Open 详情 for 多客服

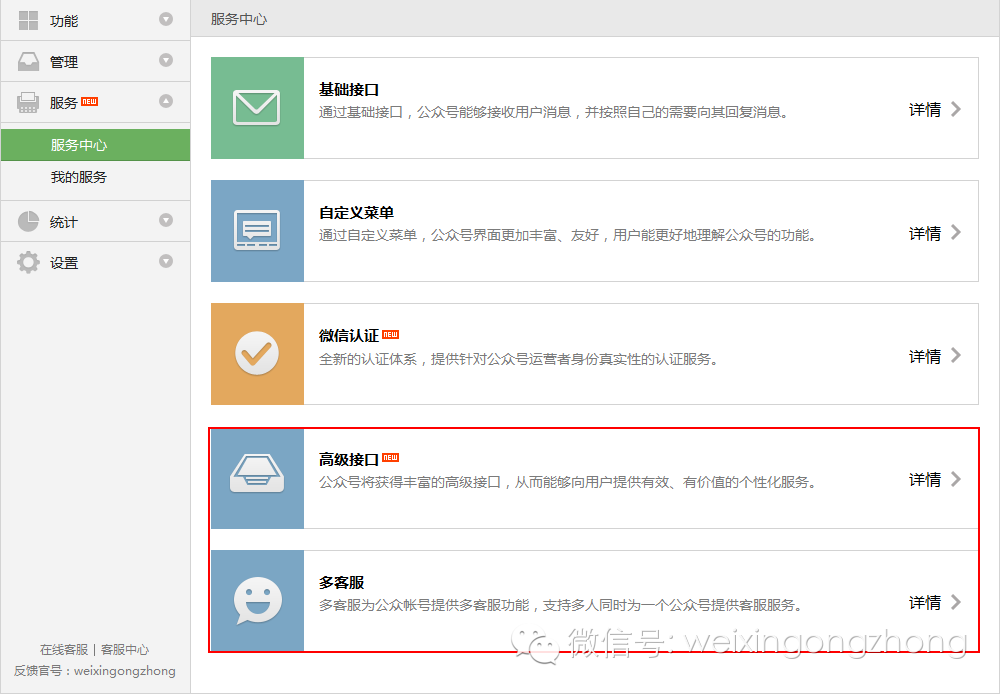pos(925,603)
